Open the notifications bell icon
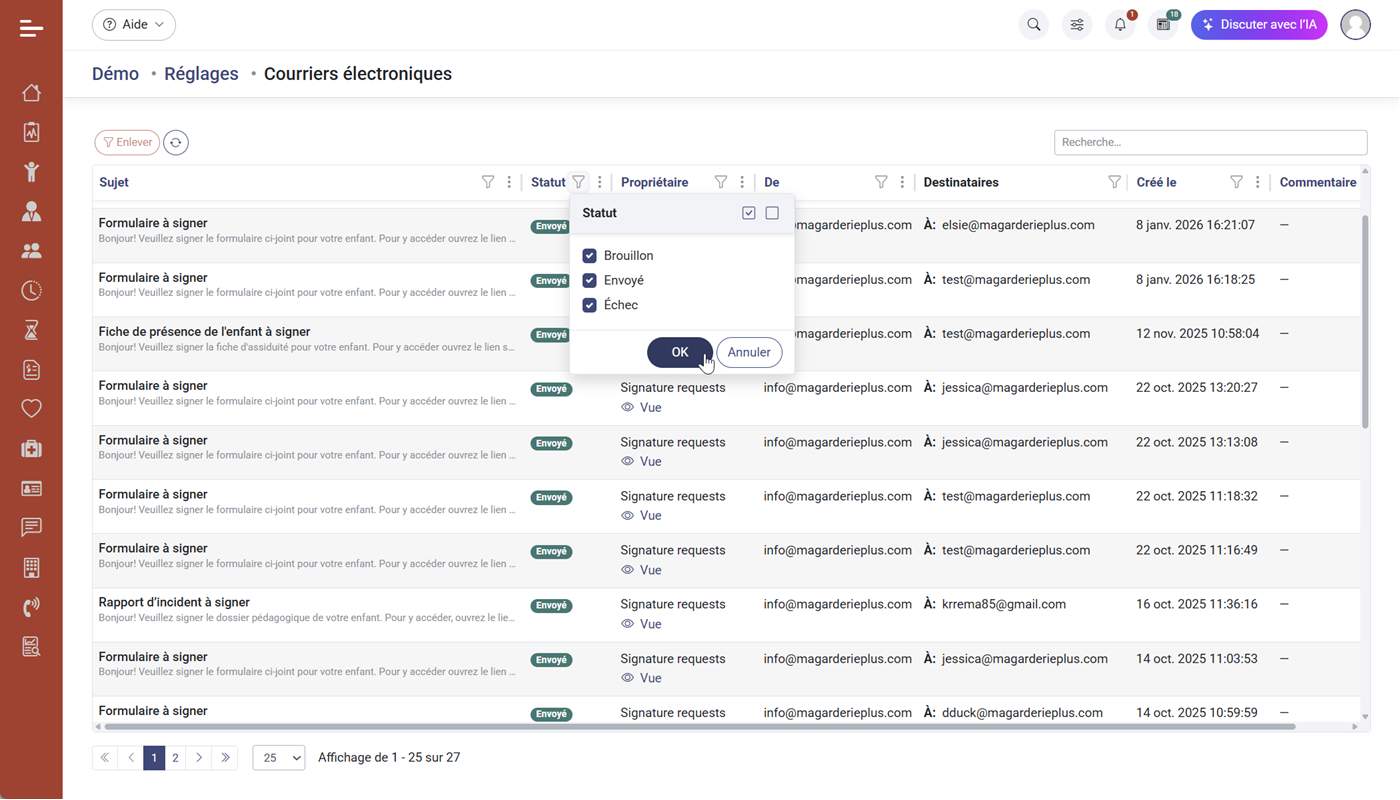This screenshot has height=800, width=1400. point(1120,25)
